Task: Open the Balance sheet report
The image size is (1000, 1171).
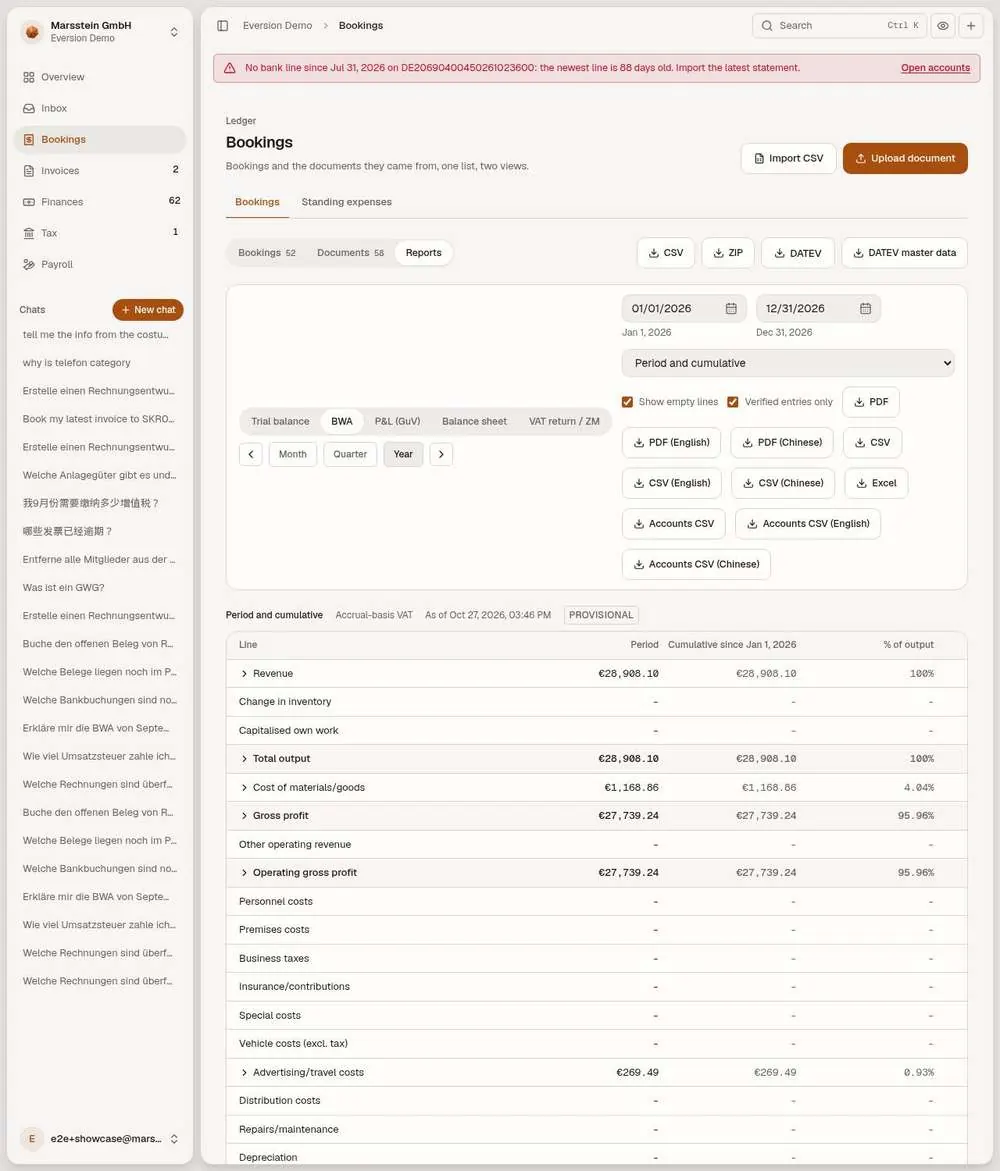Action: 474,421
